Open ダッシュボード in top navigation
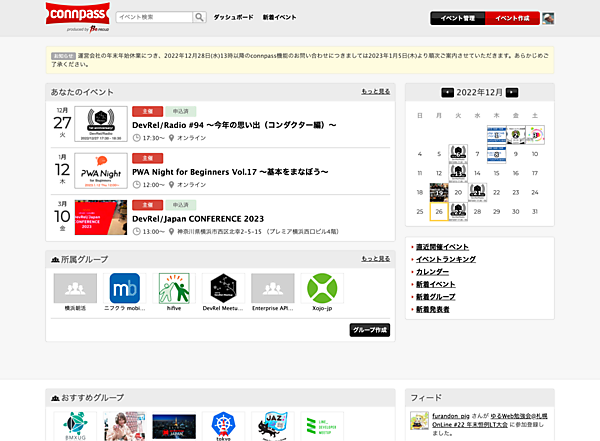The height and width of the screenshot is (441, 600). point(233,18)
